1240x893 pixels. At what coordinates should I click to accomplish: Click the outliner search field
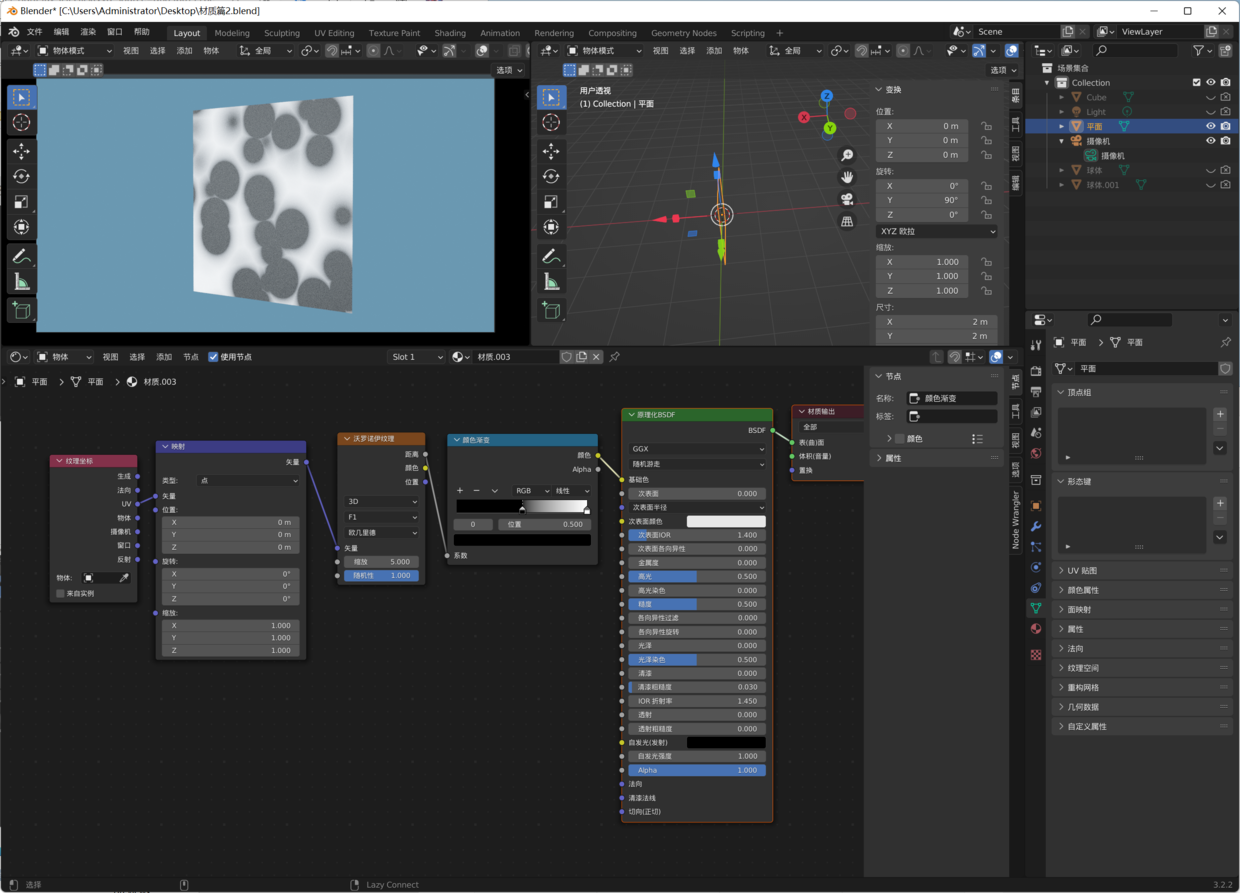(1135, 50)
